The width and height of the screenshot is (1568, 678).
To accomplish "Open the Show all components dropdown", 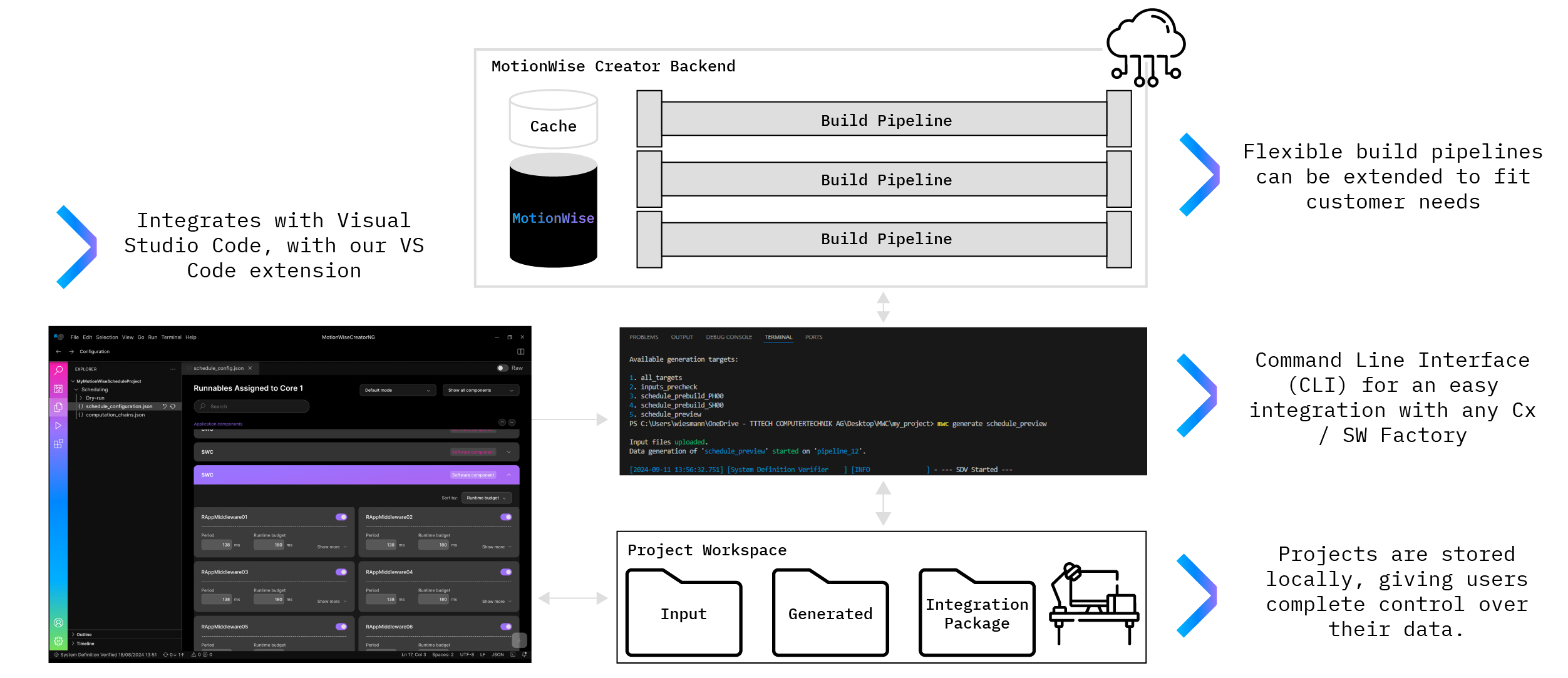I will point(481,390).
